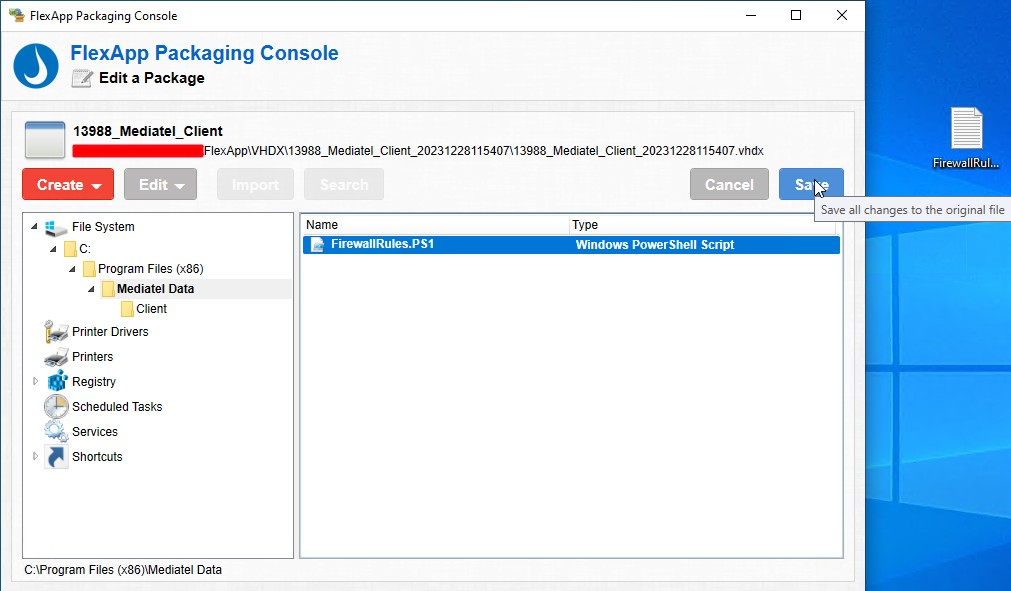This screenshot has width=1011, height=591.
Task: Select the Scheduled Tasks clock icon
Action: pyautogui.click(x=56, y=407)
